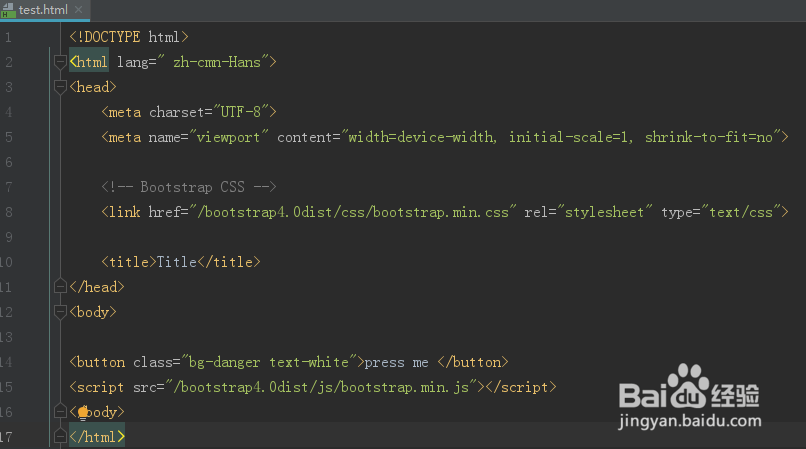Click line number 5 in the gutter
The height and width of the screenshot is (449, 806).
(x=9, y=137)
